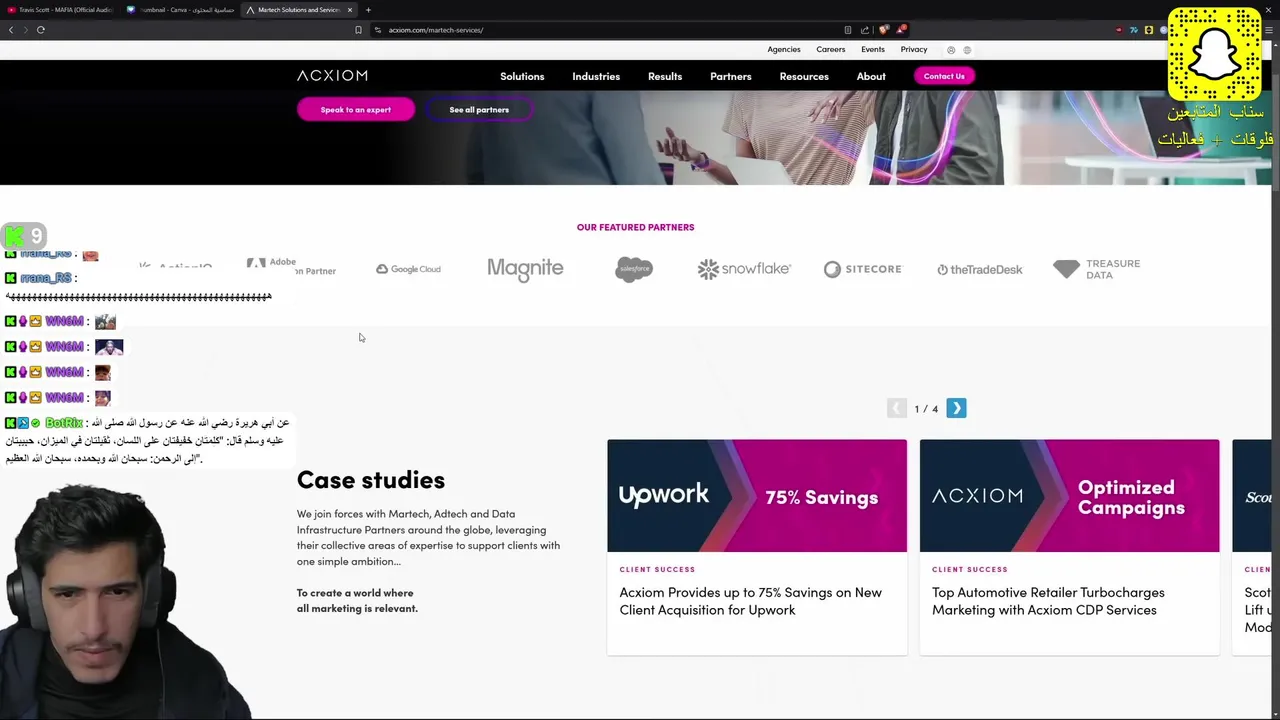Image resolution: width=1280 pixels, height=720 pixels.
Task: Open the About menu
Action: pyautogui.click(x=871, y=76)
